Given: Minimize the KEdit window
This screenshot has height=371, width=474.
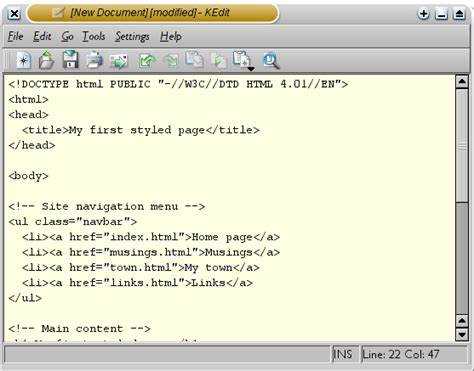Looking at the screenshot, I should (x=441, y=14).
